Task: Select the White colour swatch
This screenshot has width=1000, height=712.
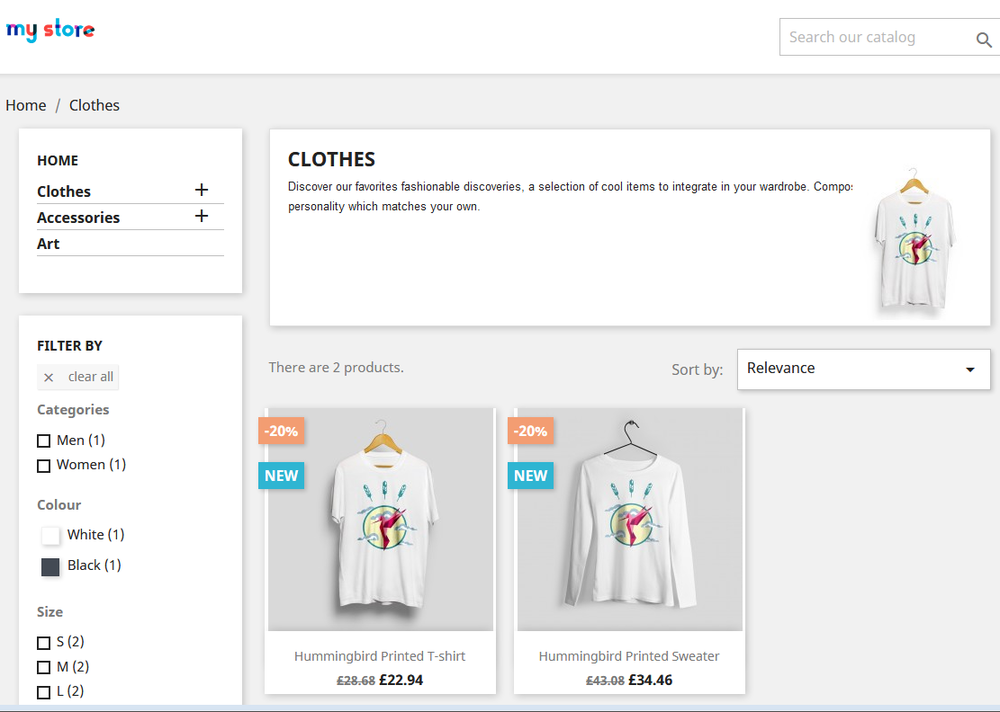Action: click(x=50, y=535)
